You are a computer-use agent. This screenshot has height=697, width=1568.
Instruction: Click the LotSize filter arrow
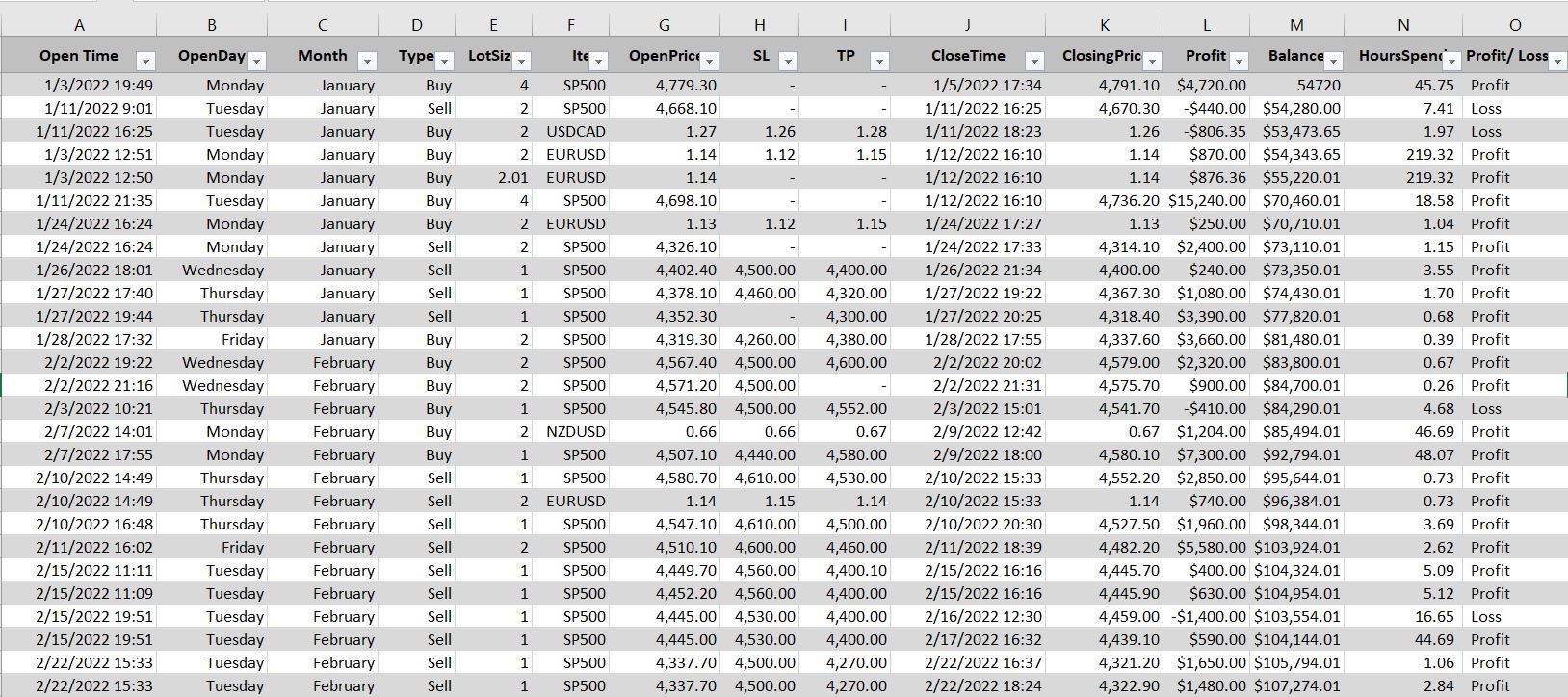[521, 62]
